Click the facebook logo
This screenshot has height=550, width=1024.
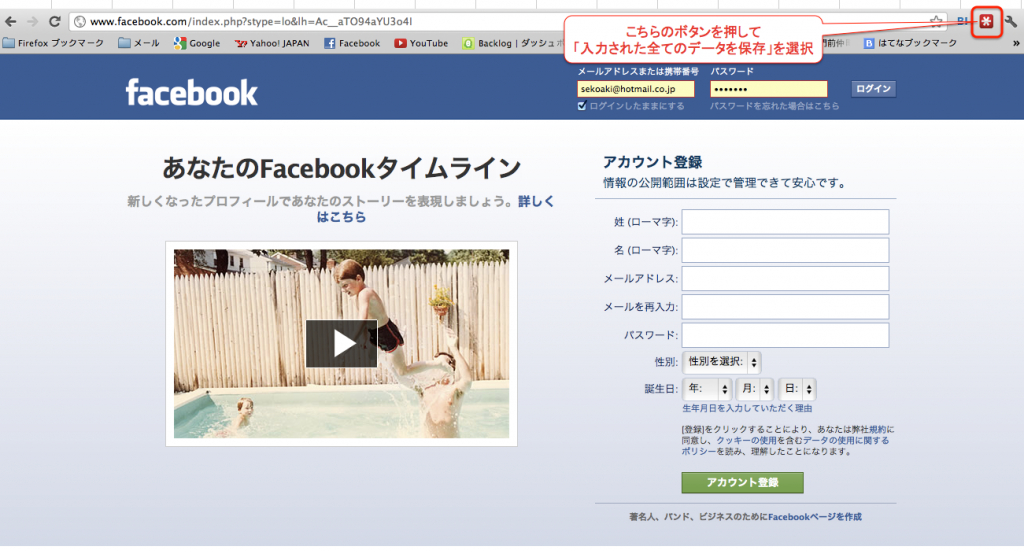(191, 92)
